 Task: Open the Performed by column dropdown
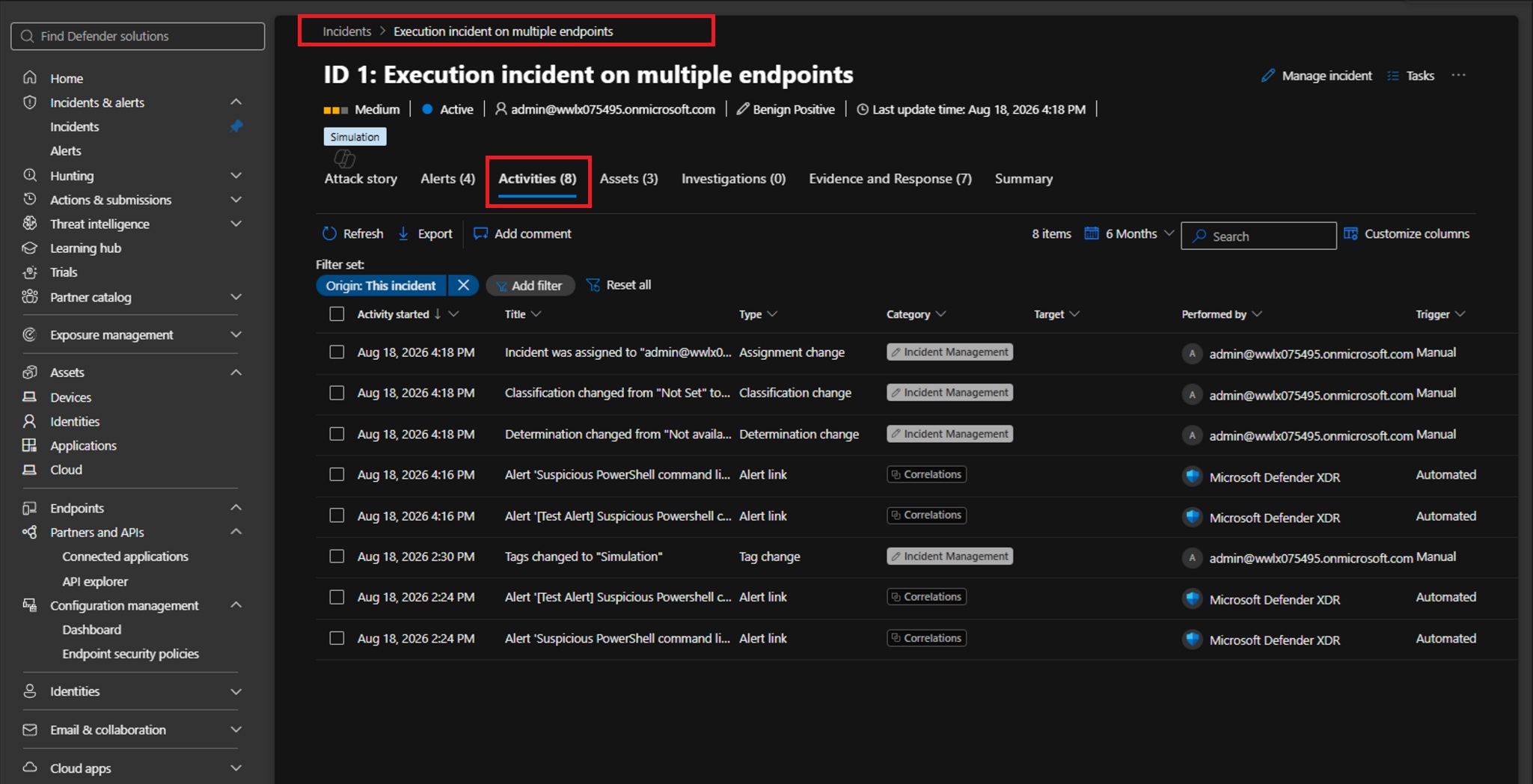[x=1257, y=314]
